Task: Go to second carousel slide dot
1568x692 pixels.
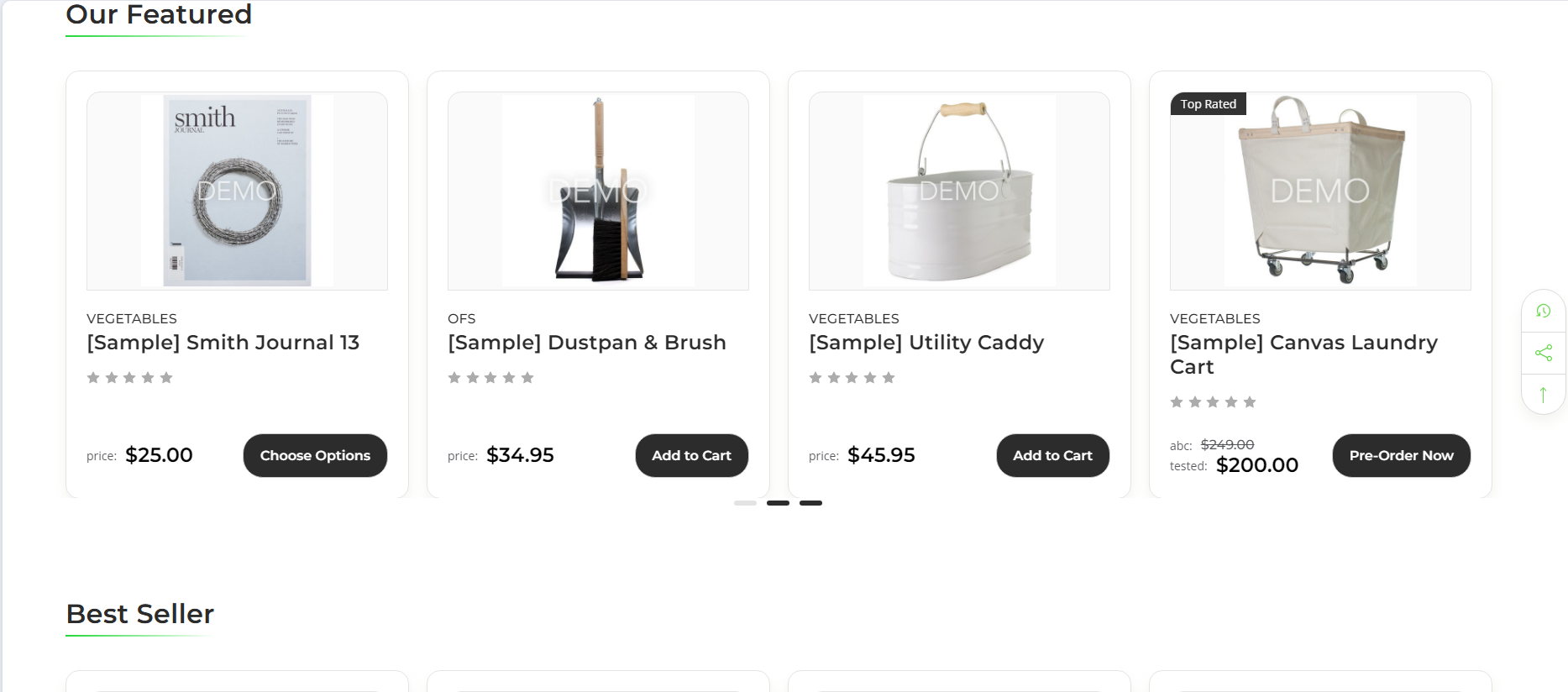Action: coord(778,503)
